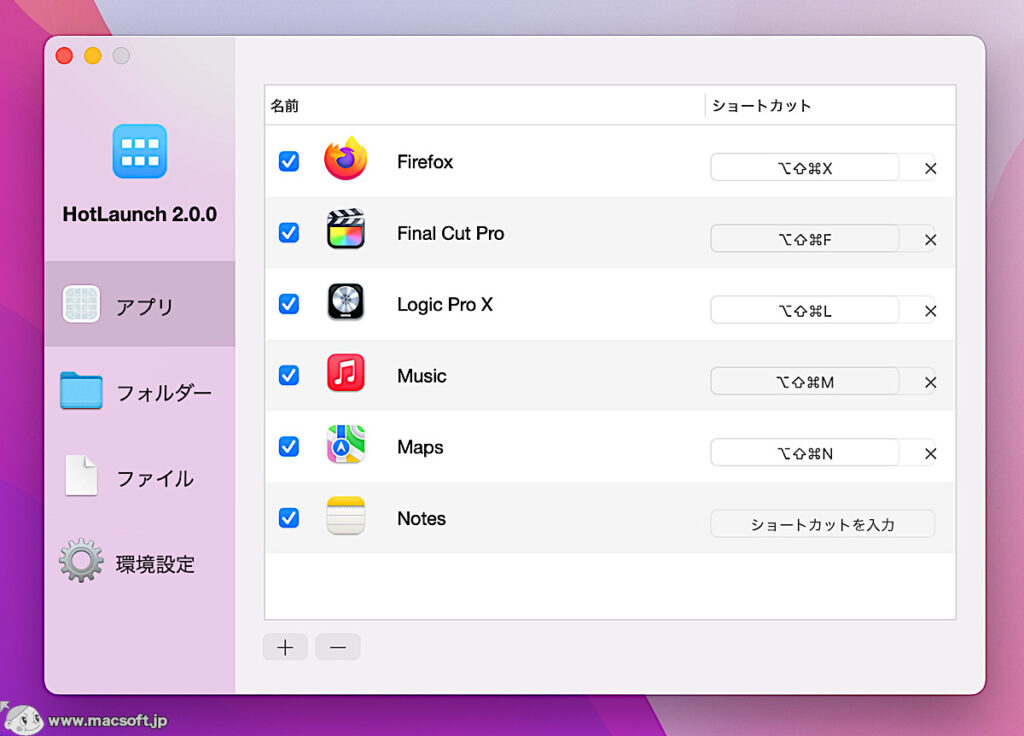Remove selected app with minus button
Image resolution: width=1024 pixels, height=736 pixels.
pyautogui.click(x=338, y=647)
